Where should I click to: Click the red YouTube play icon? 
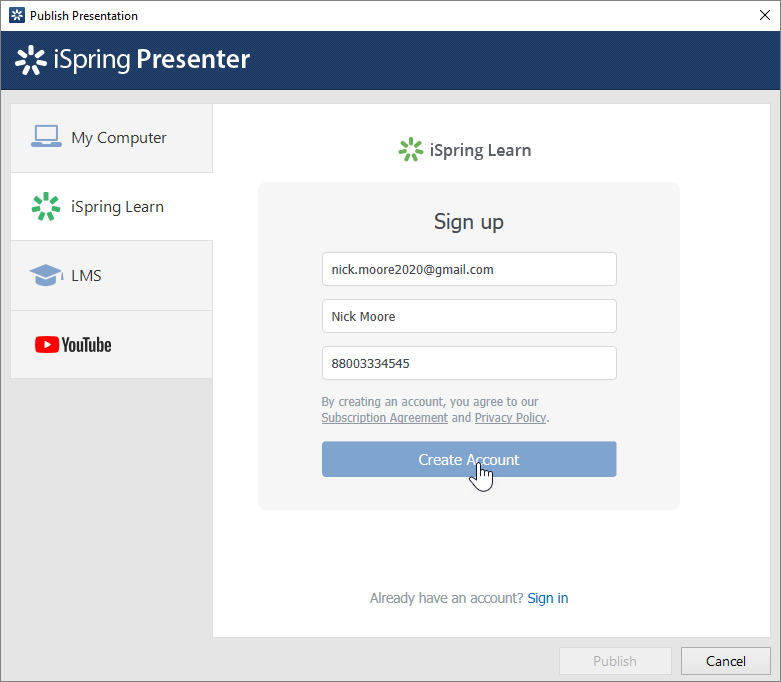[47, 345]
